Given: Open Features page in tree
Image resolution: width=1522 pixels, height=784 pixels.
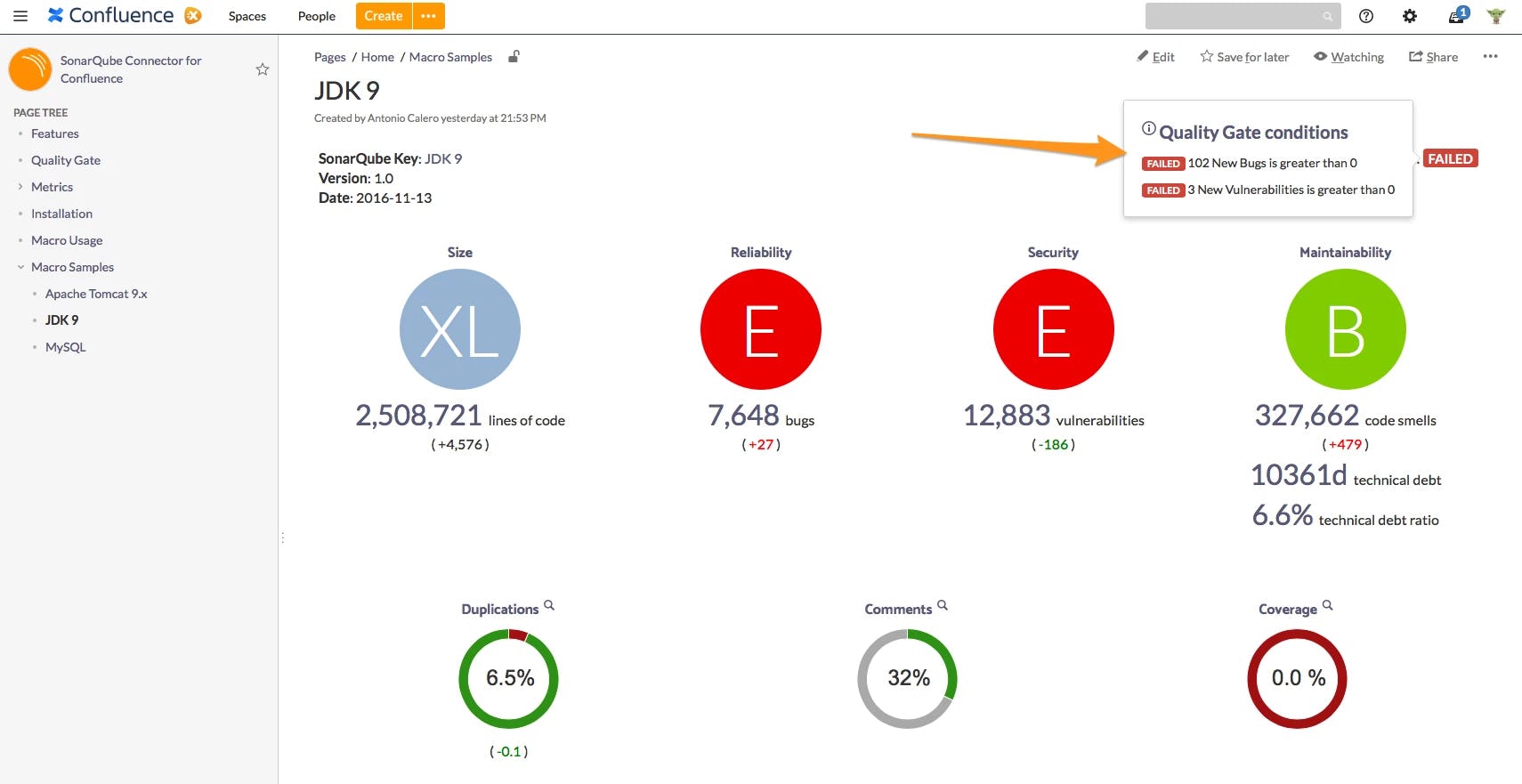Looking at the screenshot, I should [55, 133].
